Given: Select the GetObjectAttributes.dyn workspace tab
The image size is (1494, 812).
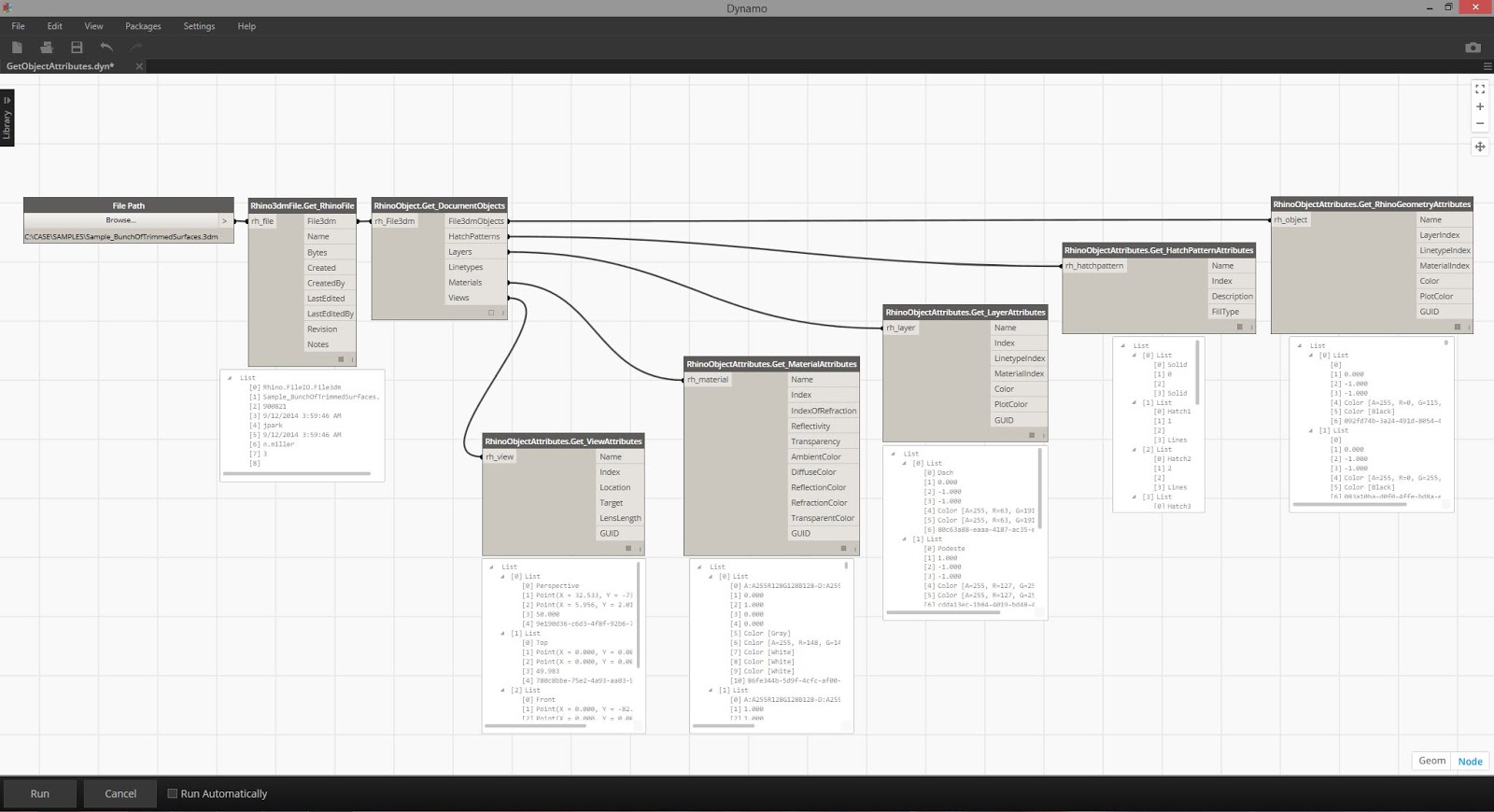Looking at the screenshot, I should pyautogui.click(x=61, y=66).
